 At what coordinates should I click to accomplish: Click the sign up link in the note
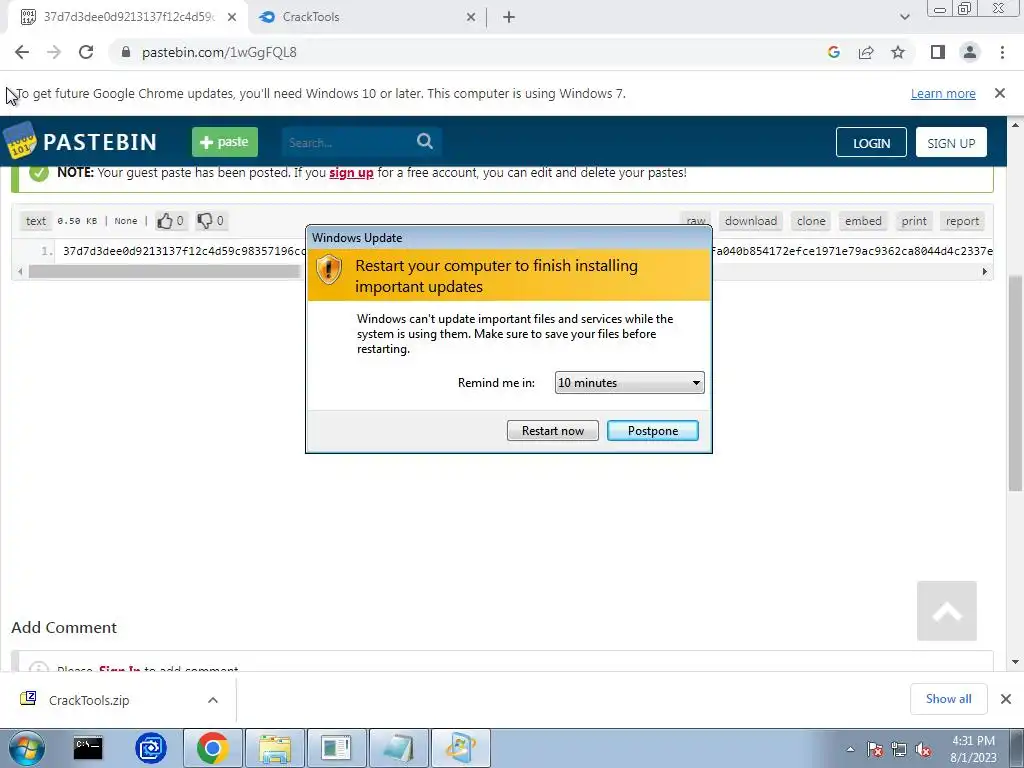click(351, 172)
